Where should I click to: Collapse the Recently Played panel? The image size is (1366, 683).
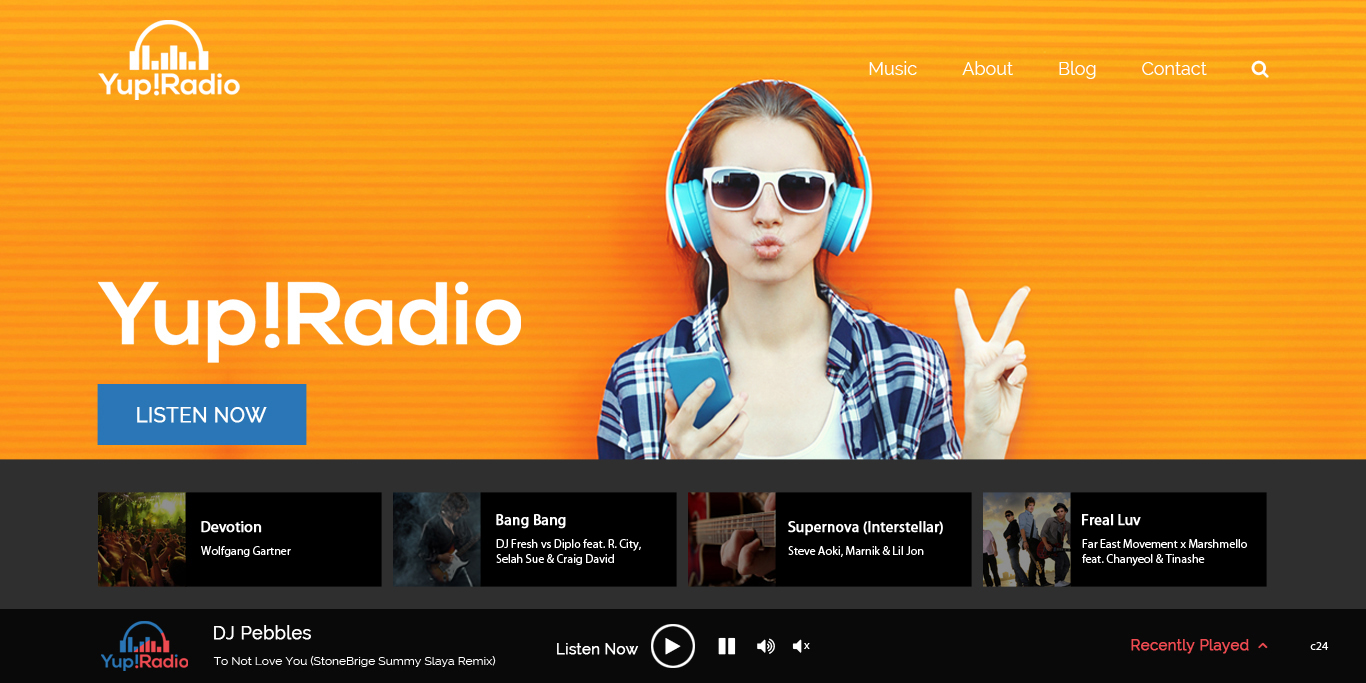click(1198, 645)
